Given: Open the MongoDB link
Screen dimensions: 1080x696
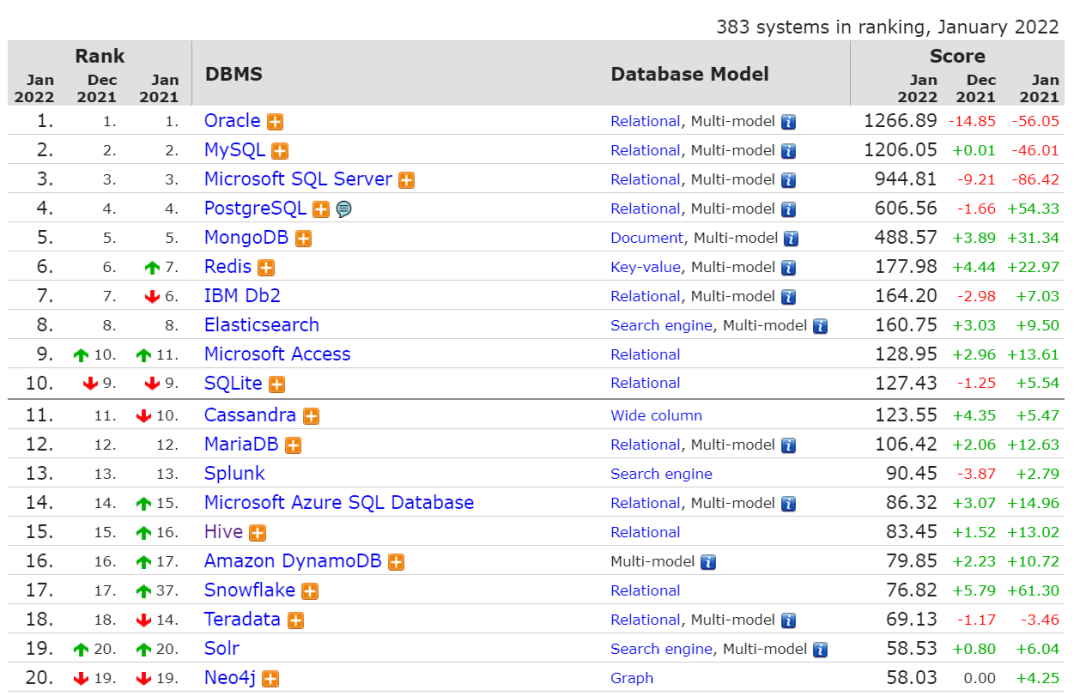Looking at the screenshot, I should 246,238.
